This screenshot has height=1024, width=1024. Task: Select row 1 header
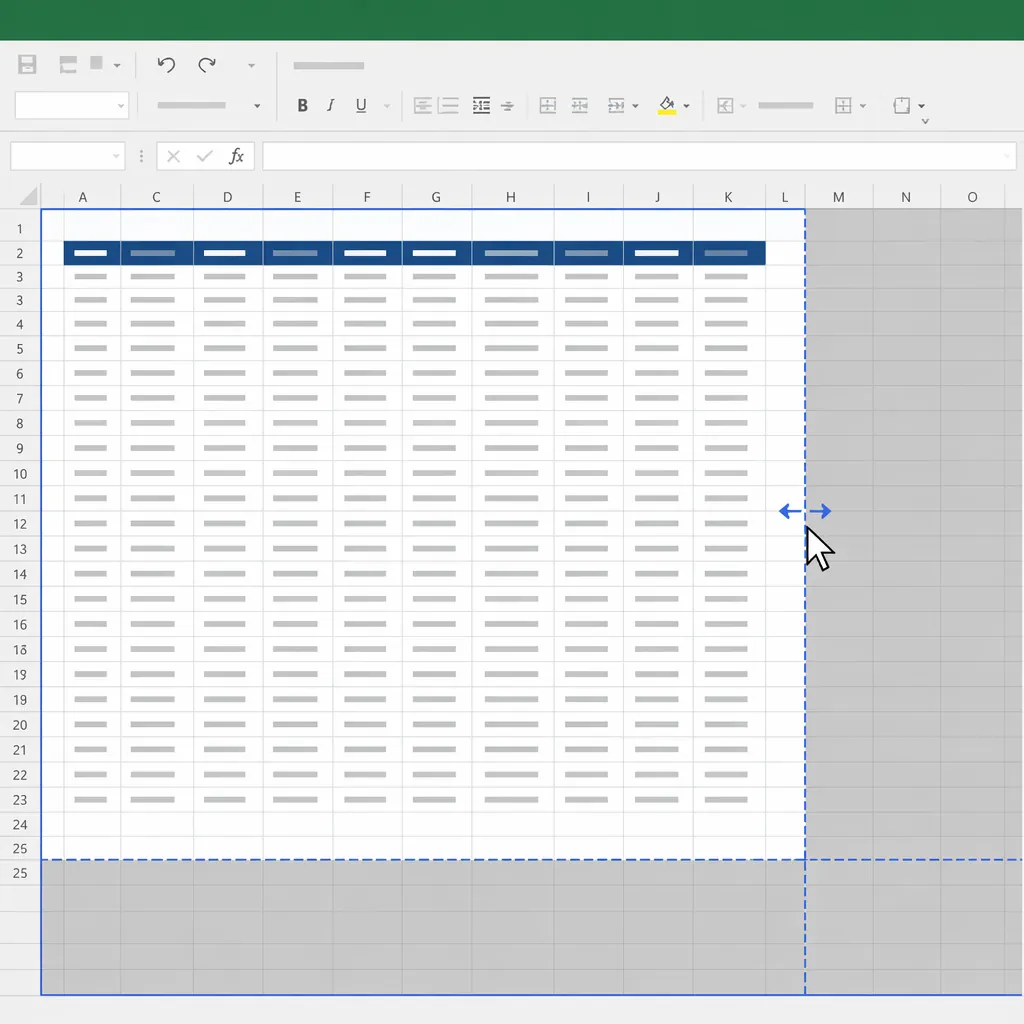20,229
